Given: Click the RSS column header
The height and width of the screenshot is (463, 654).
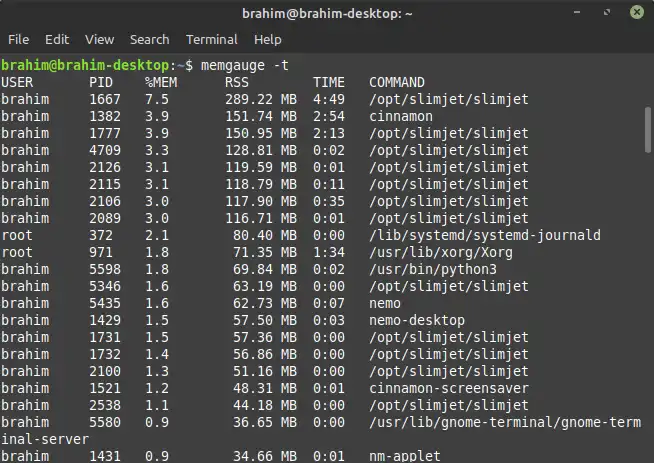Looking at the screenshot, I should point(237,82).
